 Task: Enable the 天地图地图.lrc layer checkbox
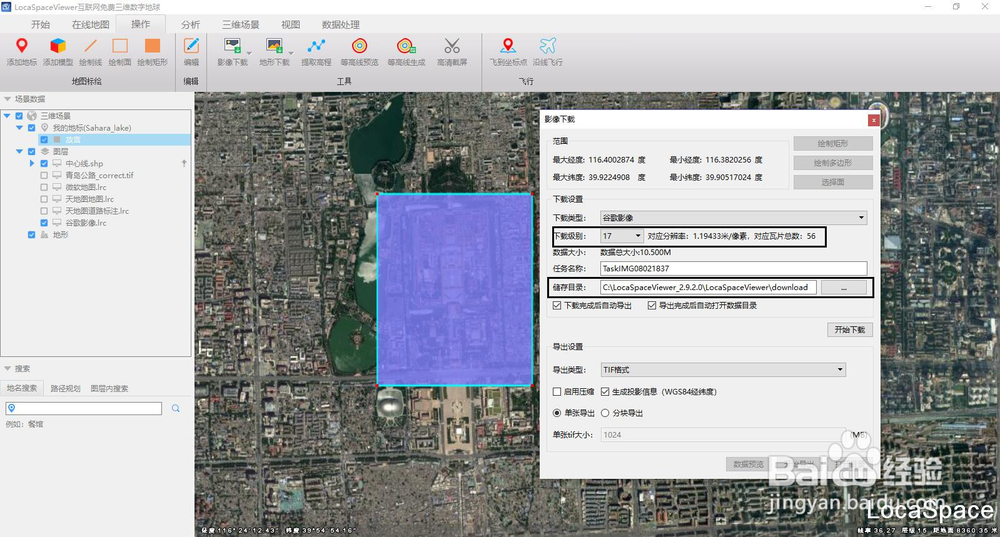pyautogui.click(x=44, y=199)
